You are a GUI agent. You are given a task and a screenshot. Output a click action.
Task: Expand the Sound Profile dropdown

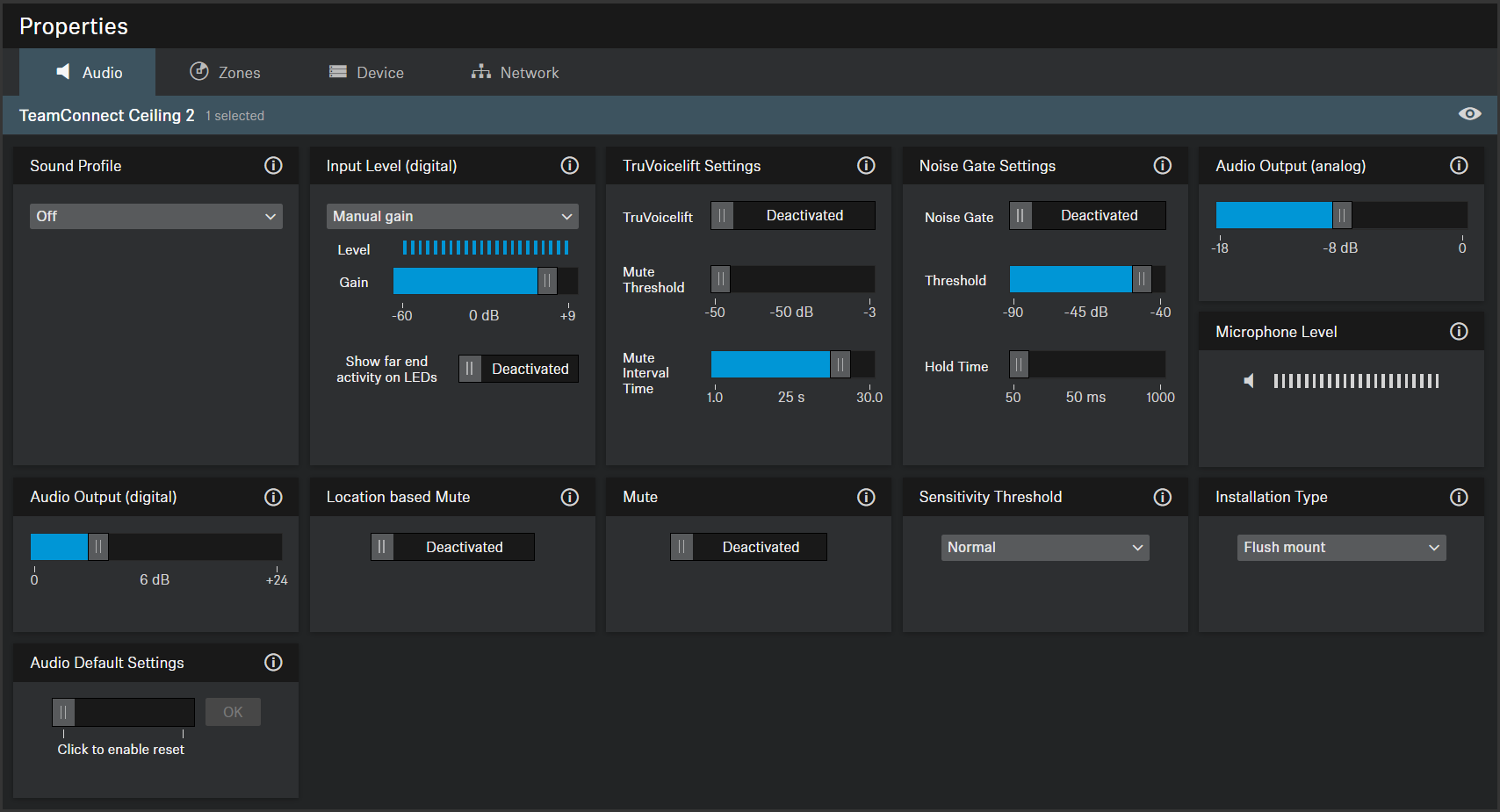point(156,217)
